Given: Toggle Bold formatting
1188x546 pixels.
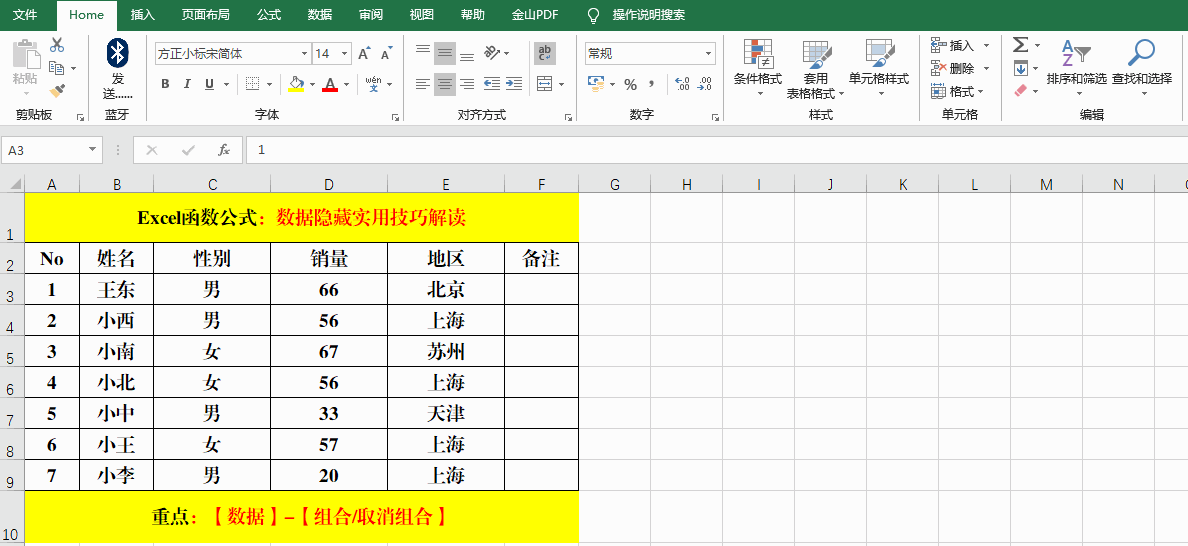Looking at the screenshot, I should coord(165,84).
